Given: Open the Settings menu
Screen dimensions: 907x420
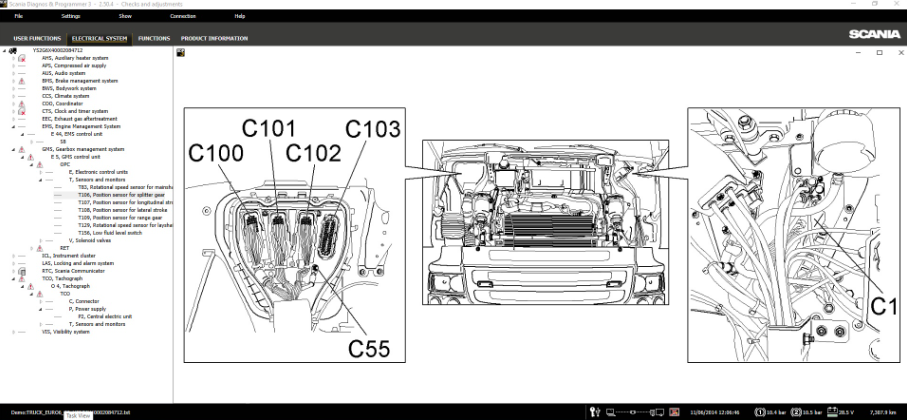Looking at the screenshot, I should (71, 16).
